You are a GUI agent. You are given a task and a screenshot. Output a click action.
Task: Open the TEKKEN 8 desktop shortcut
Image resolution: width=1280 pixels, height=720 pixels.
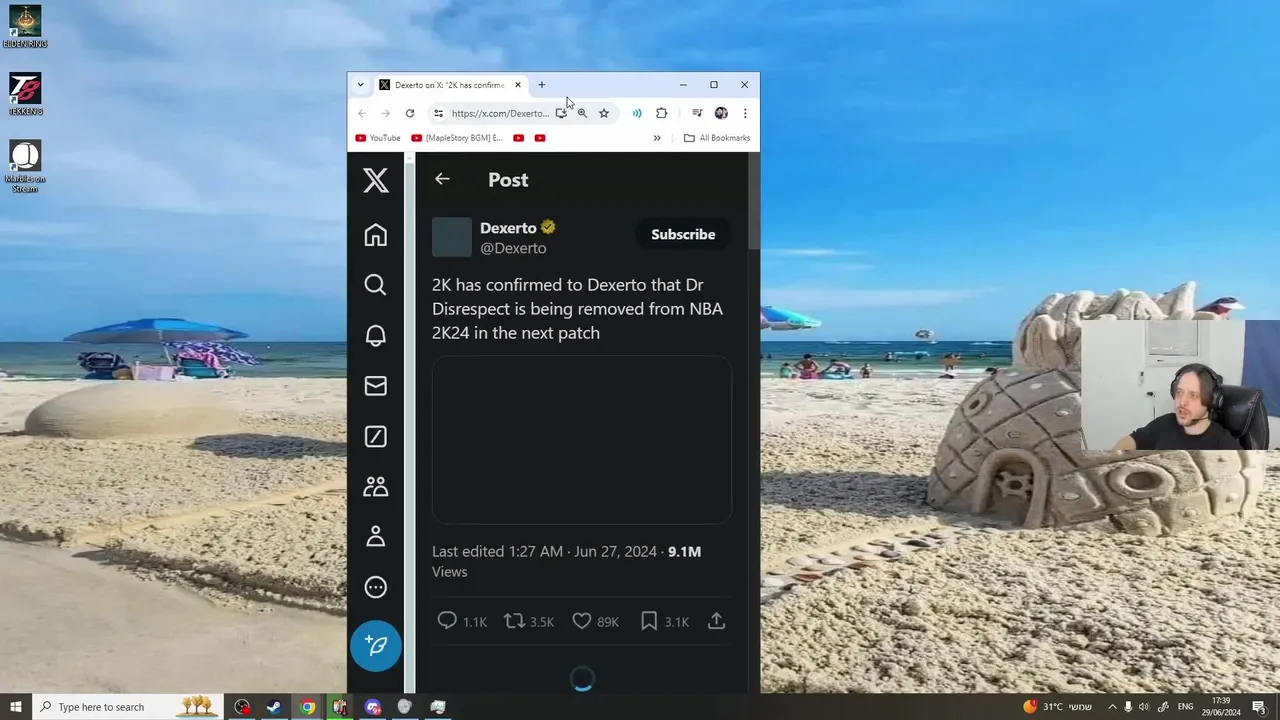click(25, 94)
